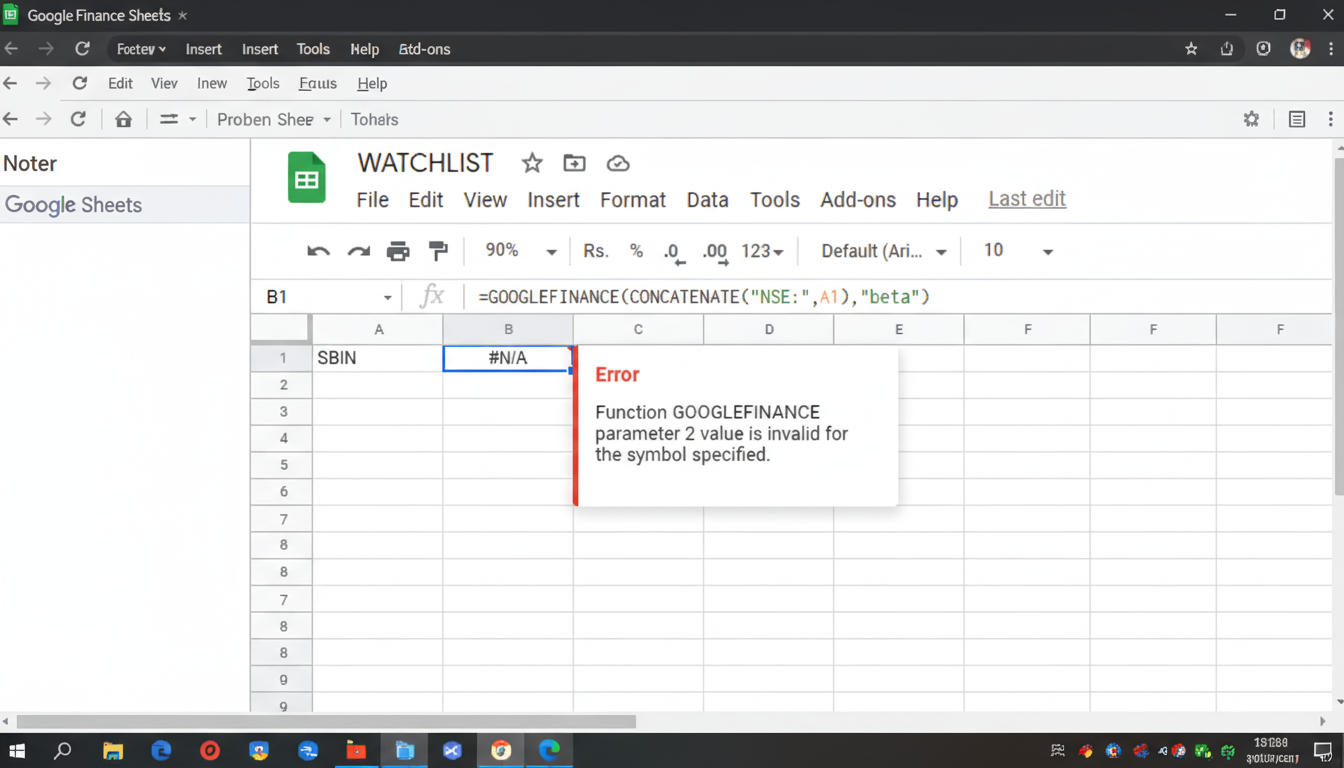1344x768 pixels.
Task: Expand the Default font family dropdown
Action: click(880, 251)
